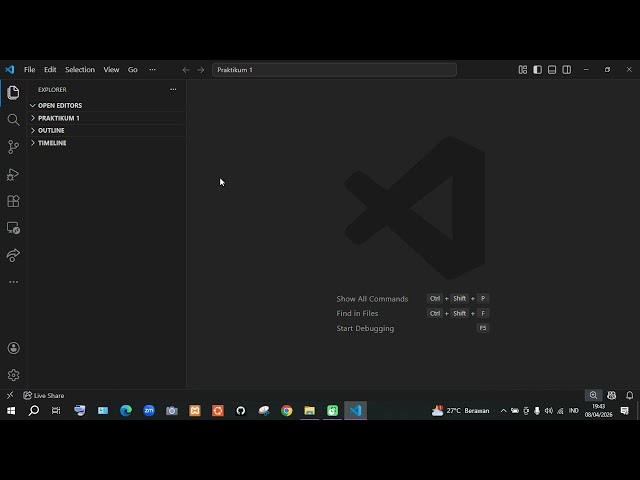Open Action Center notification icon
640x480 pixels.
(x=624, y=411)
